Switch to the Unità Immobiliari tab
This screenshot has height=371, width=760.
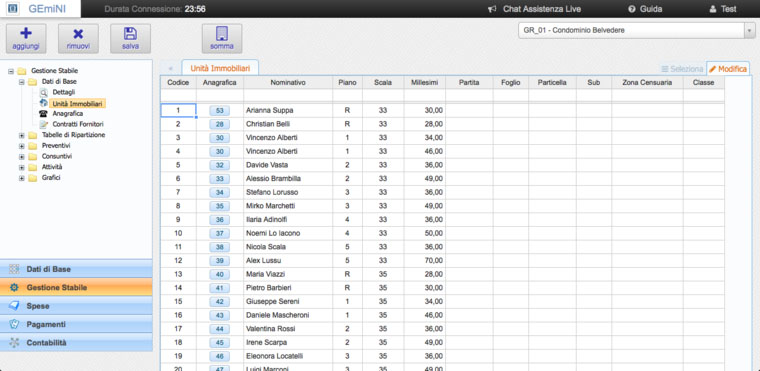point(220,68)
